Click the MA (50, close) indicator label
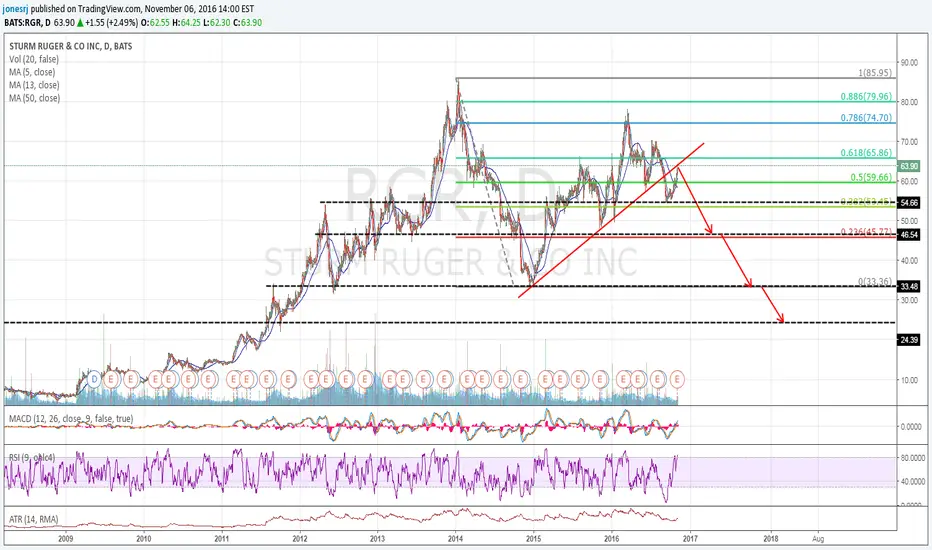The width and height of the screenshot is (932, 550). [x=34, y=98]
